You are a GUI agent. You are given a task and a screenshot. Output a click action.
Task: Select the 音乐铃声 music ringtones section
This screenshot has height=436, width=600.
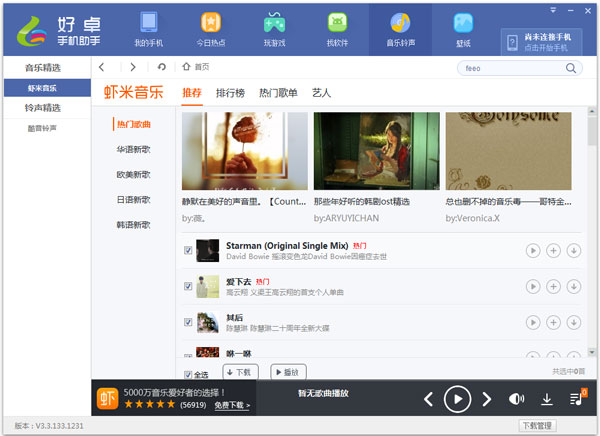[x=400, y=30]
